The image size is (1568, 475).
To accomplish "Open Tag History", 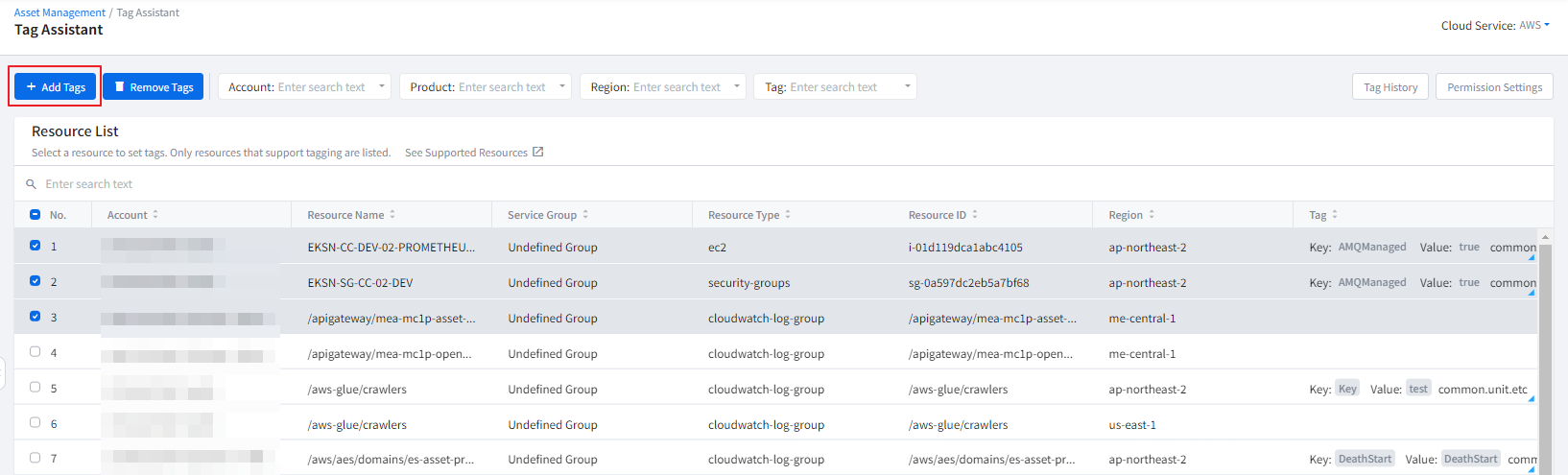I will pyautogui.click(x=1390, y=86).
